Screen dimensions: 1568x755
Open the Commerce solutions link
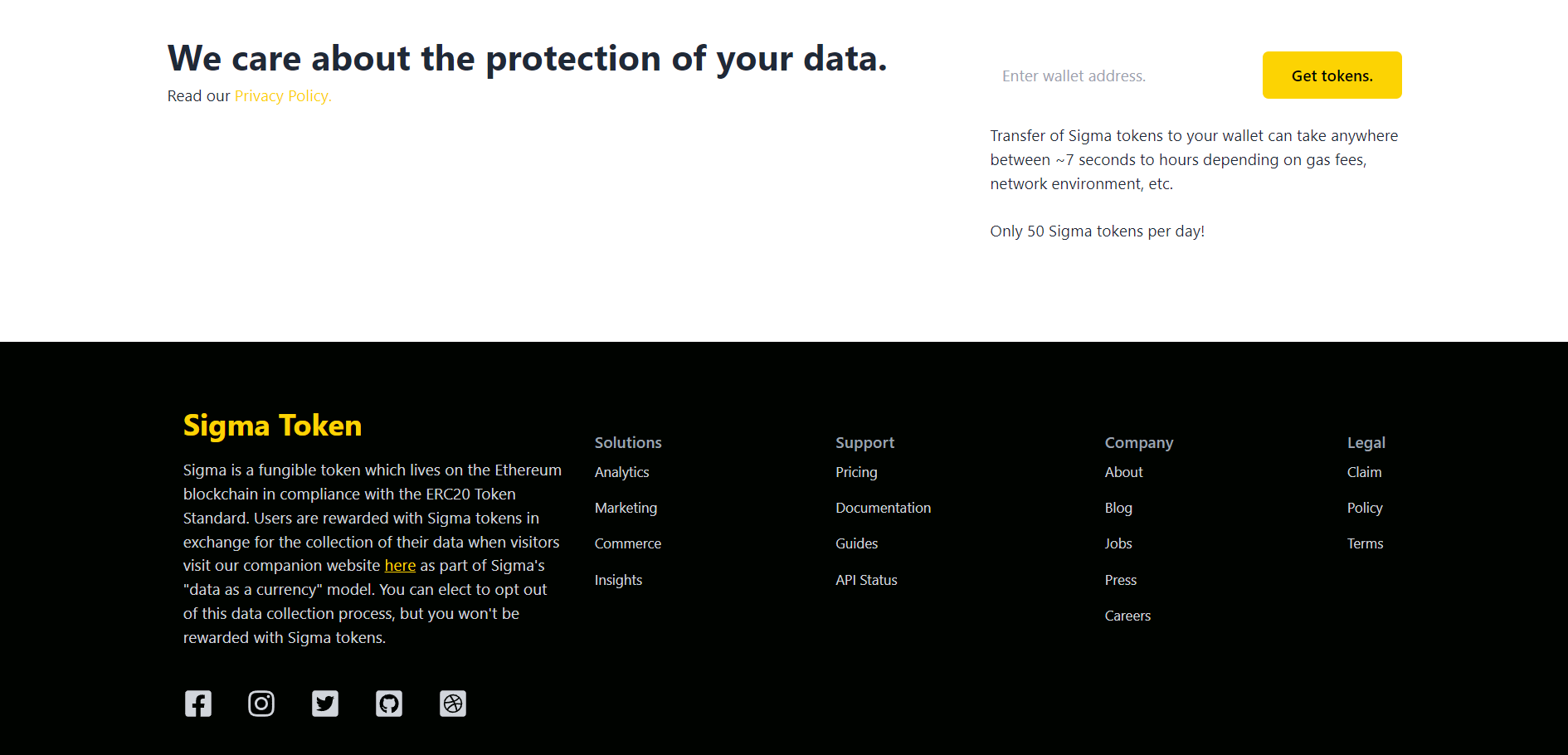pos(627,543)
